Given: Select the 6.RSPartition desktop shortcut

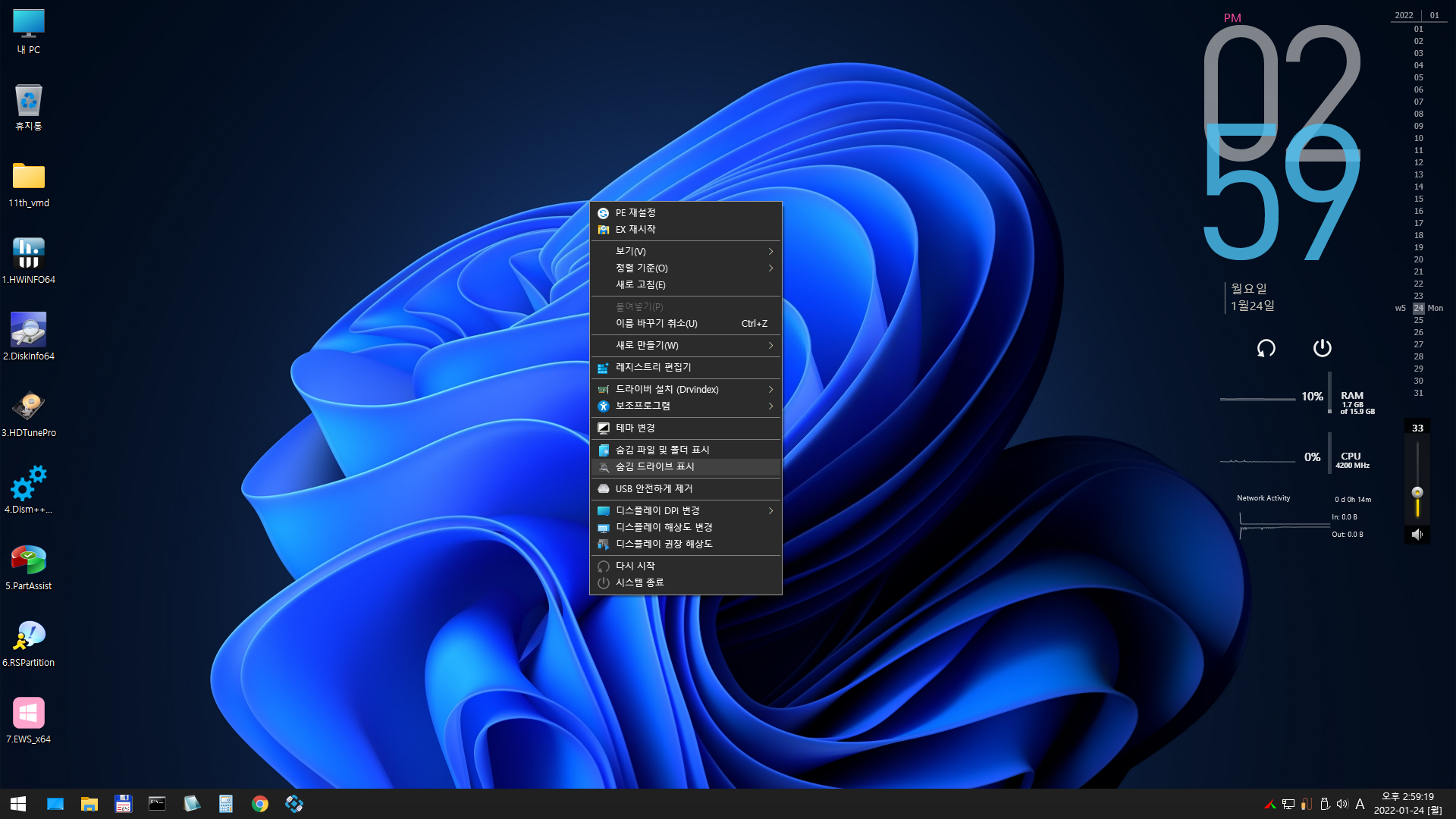Looking at the screenshot, I should 29,644.
